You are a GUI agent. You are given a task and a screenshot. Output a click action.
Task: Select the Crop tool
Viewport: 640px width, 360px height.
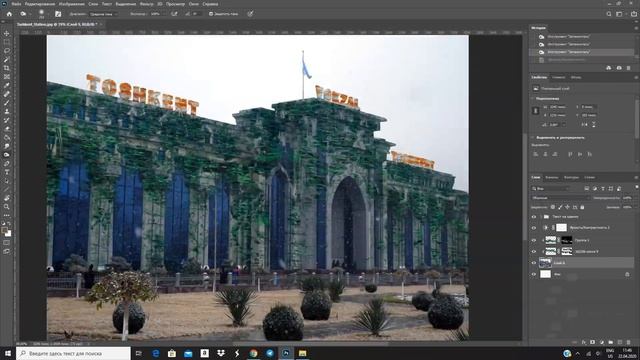(x=7, y=68)
